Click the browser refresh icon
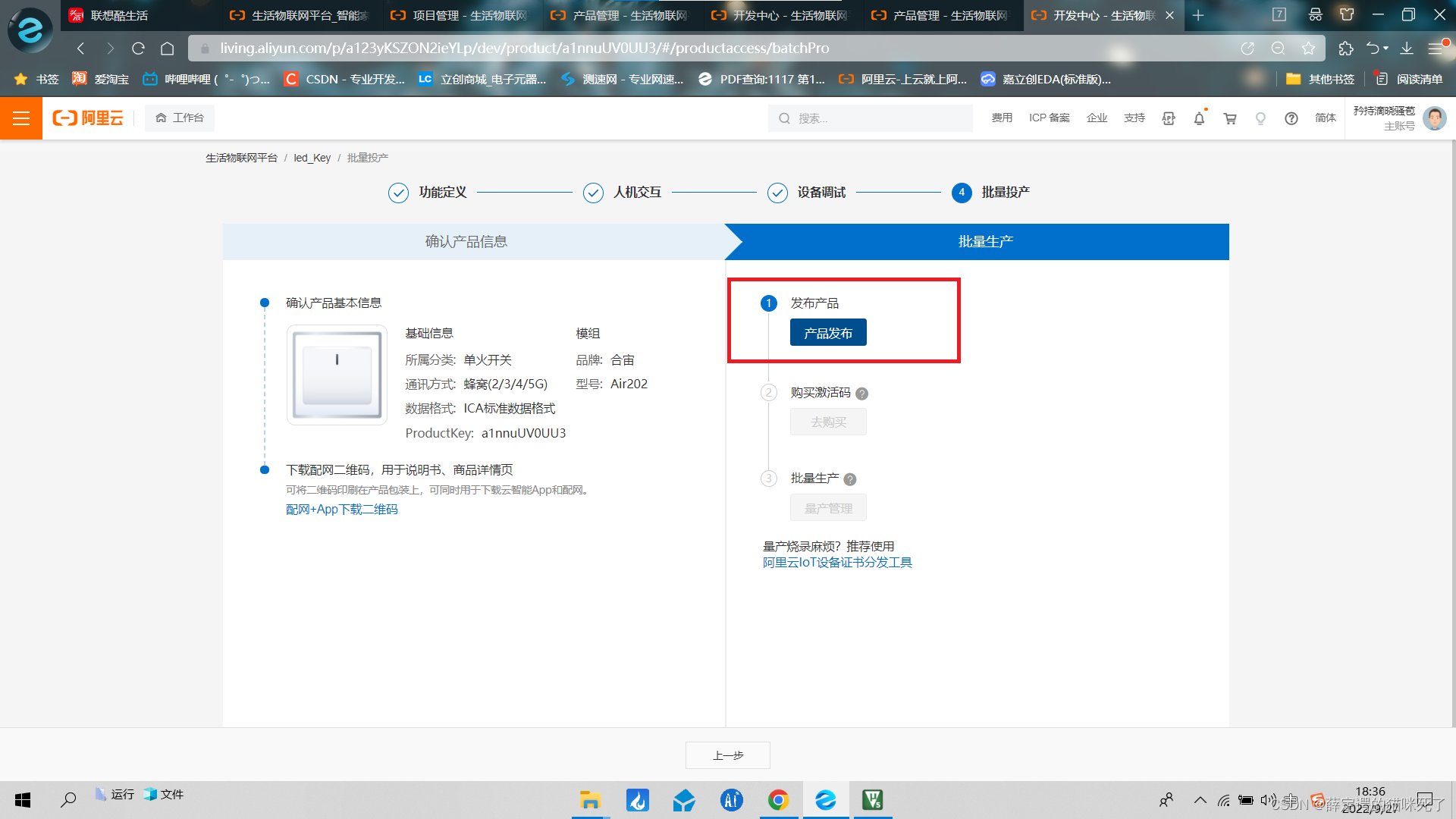This screenshot has width=1456, height=819. [x=138, y=49]
